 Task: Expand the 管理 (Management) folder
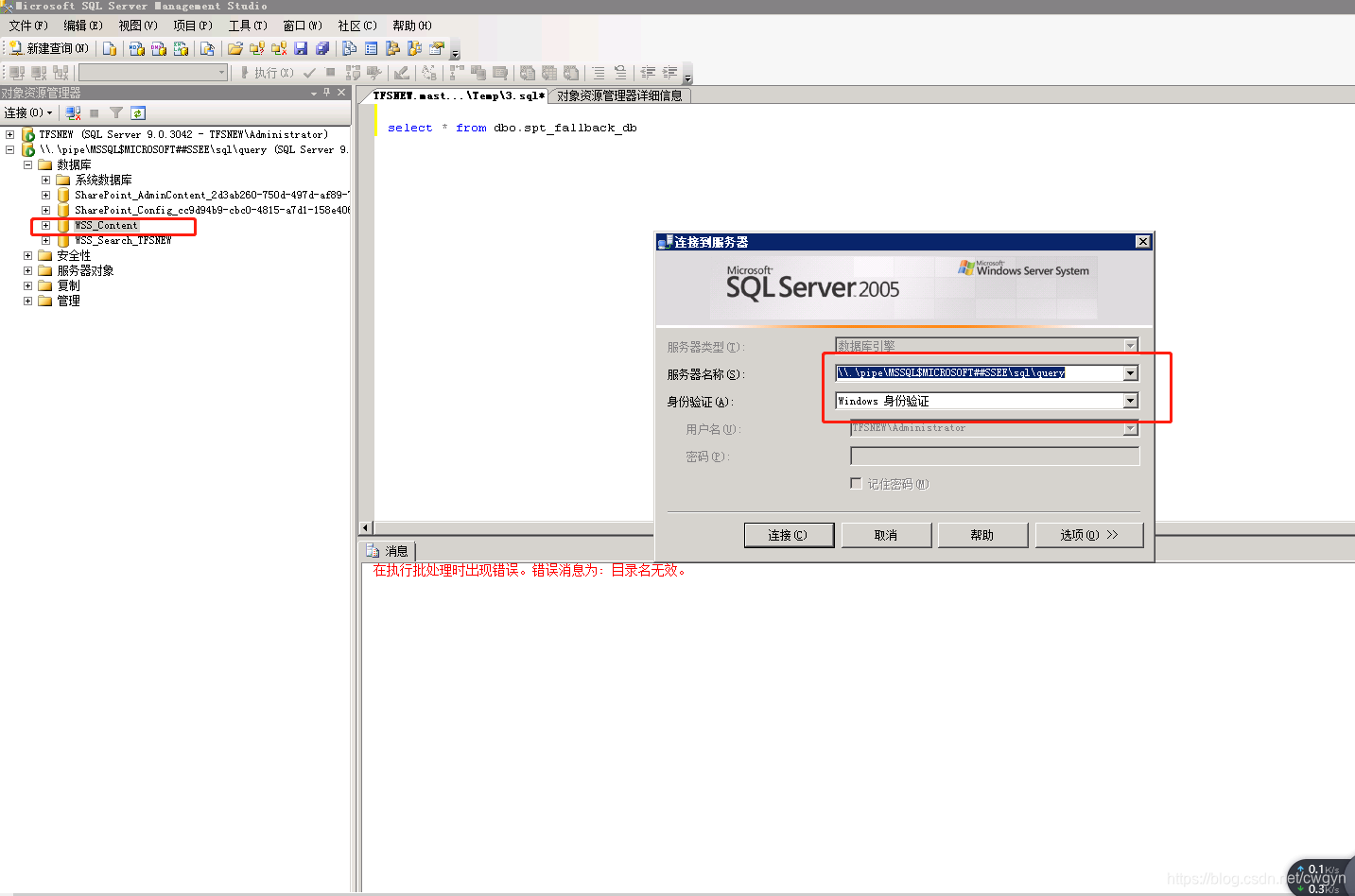click(x=27, y=301)
